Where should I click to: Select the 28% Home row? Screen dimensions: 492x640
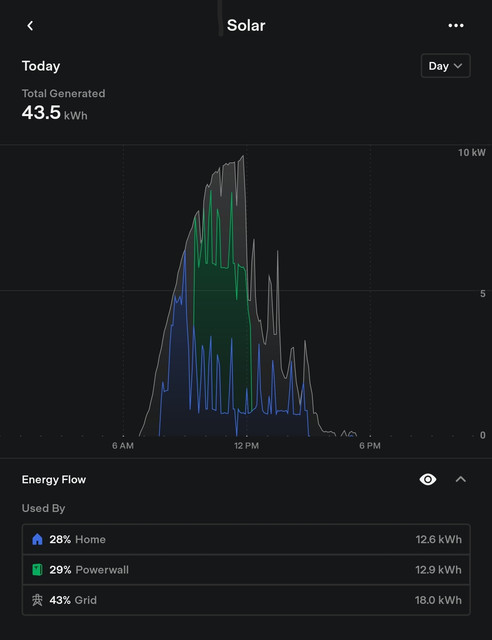pos(246,539)
